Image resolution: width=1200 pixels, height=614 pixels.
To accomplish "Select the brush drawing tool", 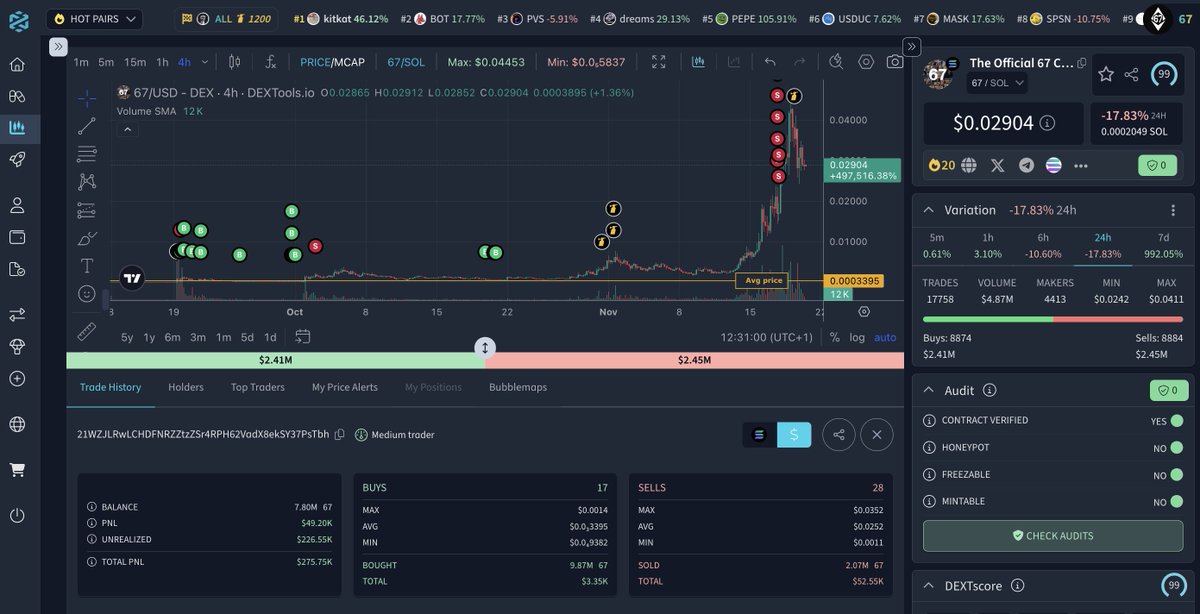I will tap(87, 238).
